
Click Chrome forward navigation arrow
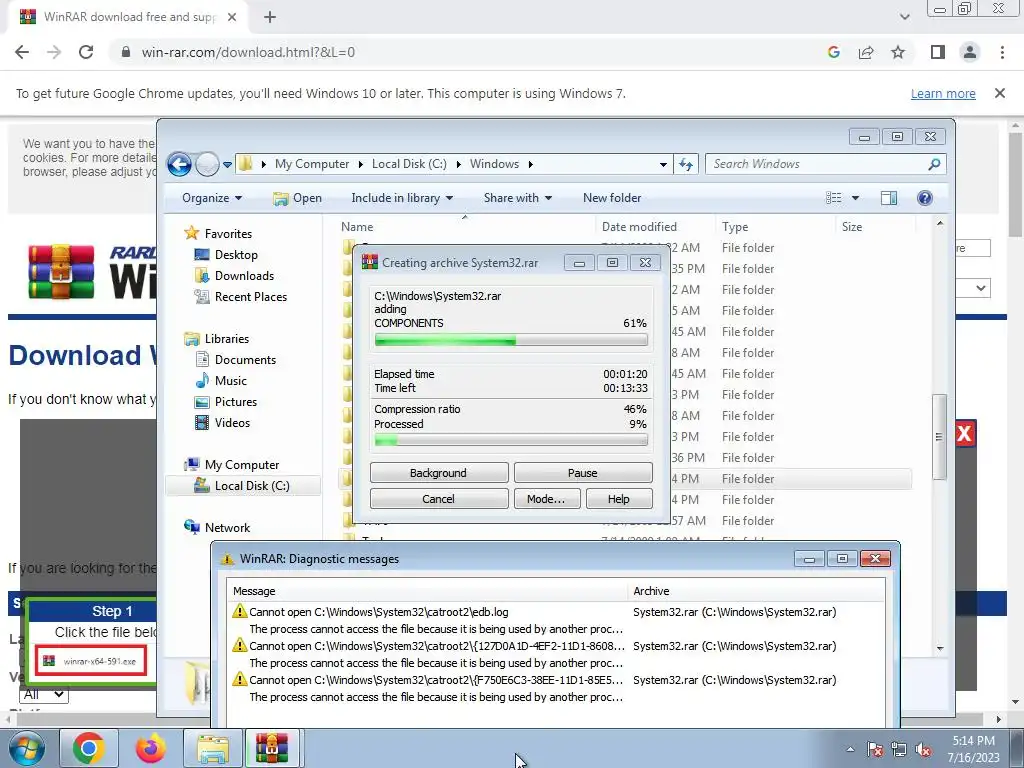click(54, 52)
